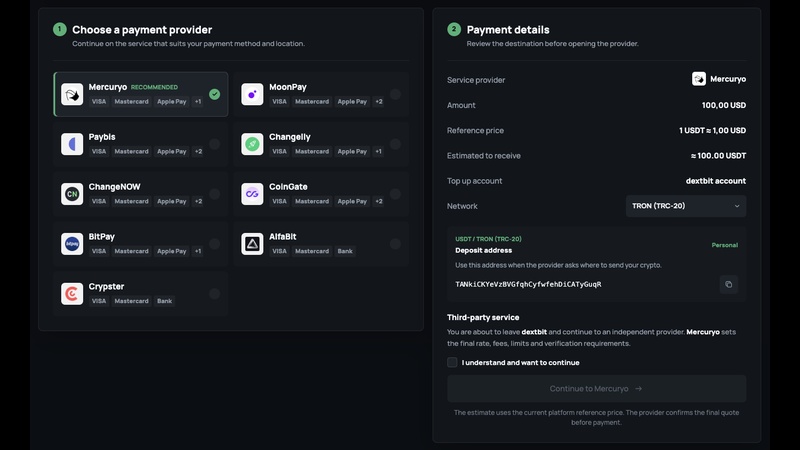Click the green selected checkmark on Mercuryo
The width and height of the screenshot is (800, 450).
point(214,94)
